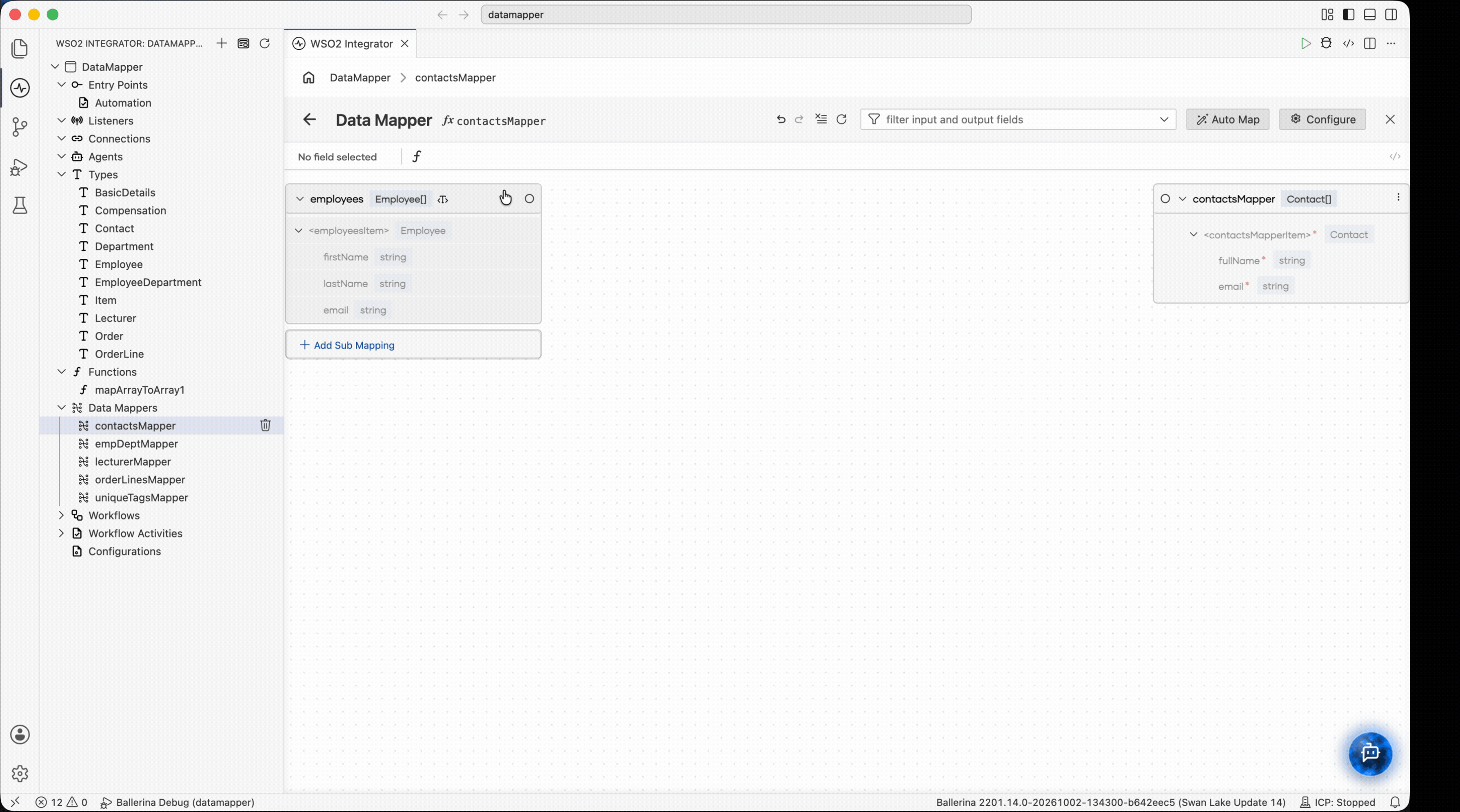Open the Source Control activity bar icon
Image resolution: width=1460 pixels, height=812 pixels.
click(x=20, y=127)
